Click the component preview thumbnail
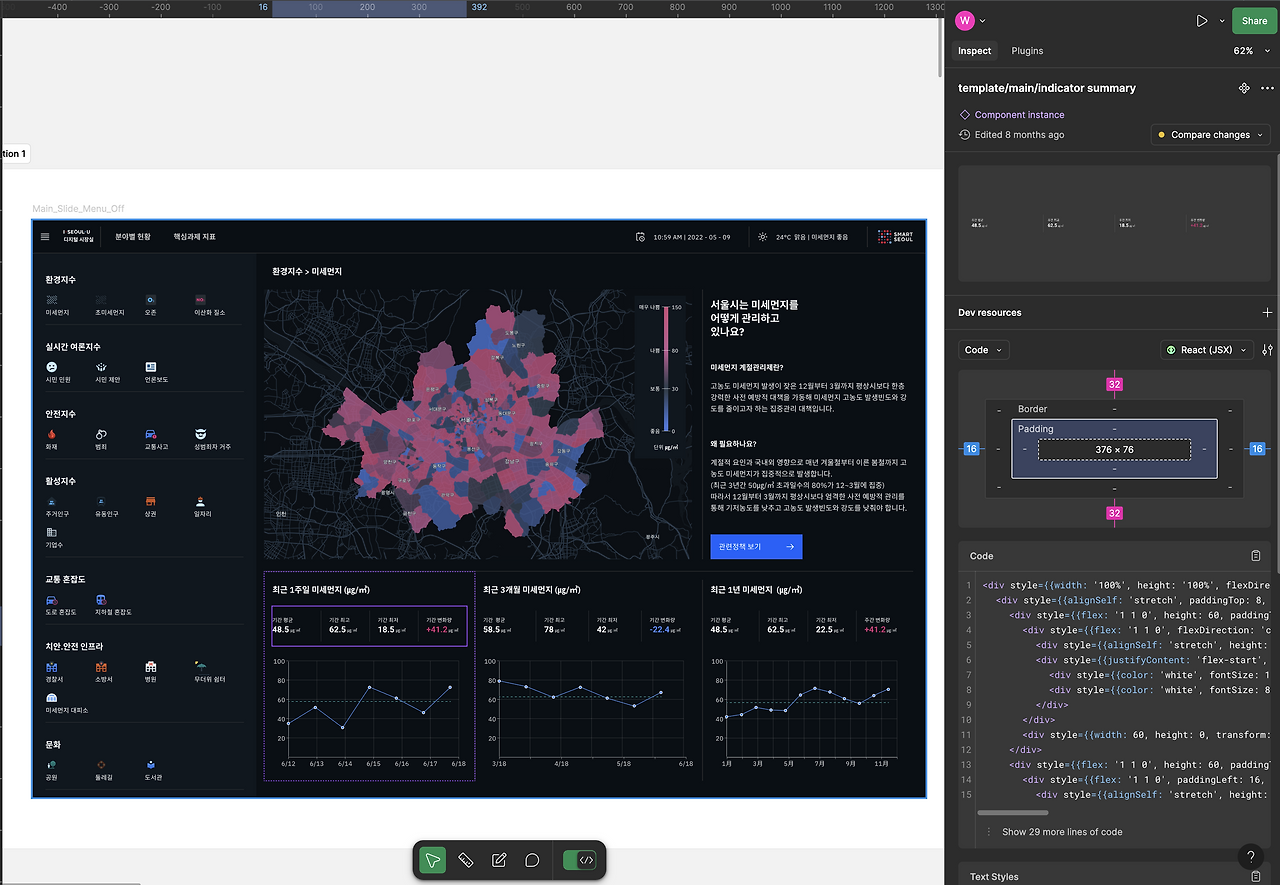 pos(1114,223)
